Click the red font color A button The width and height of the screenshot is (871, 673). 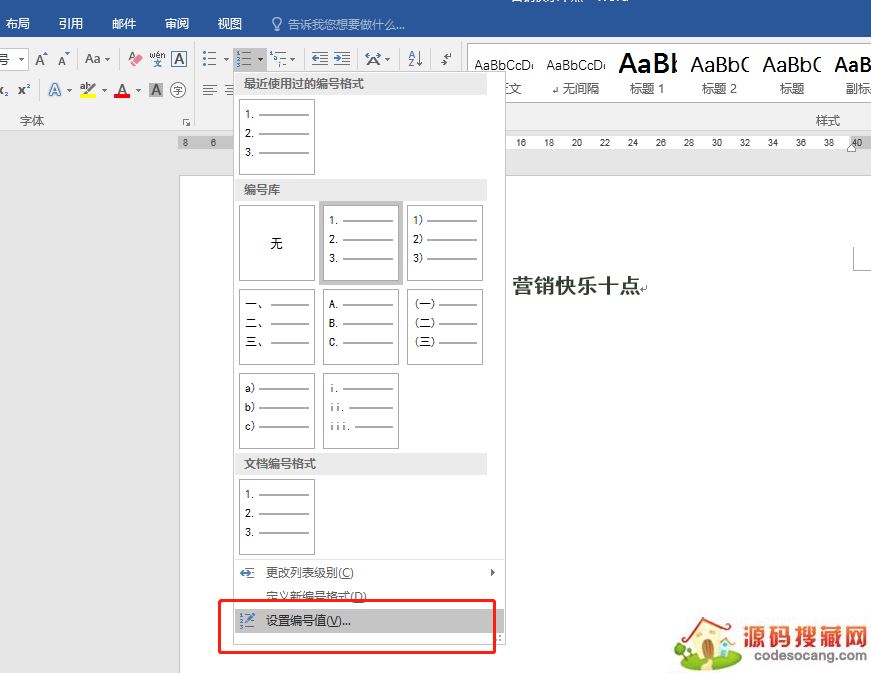point(122,90)
